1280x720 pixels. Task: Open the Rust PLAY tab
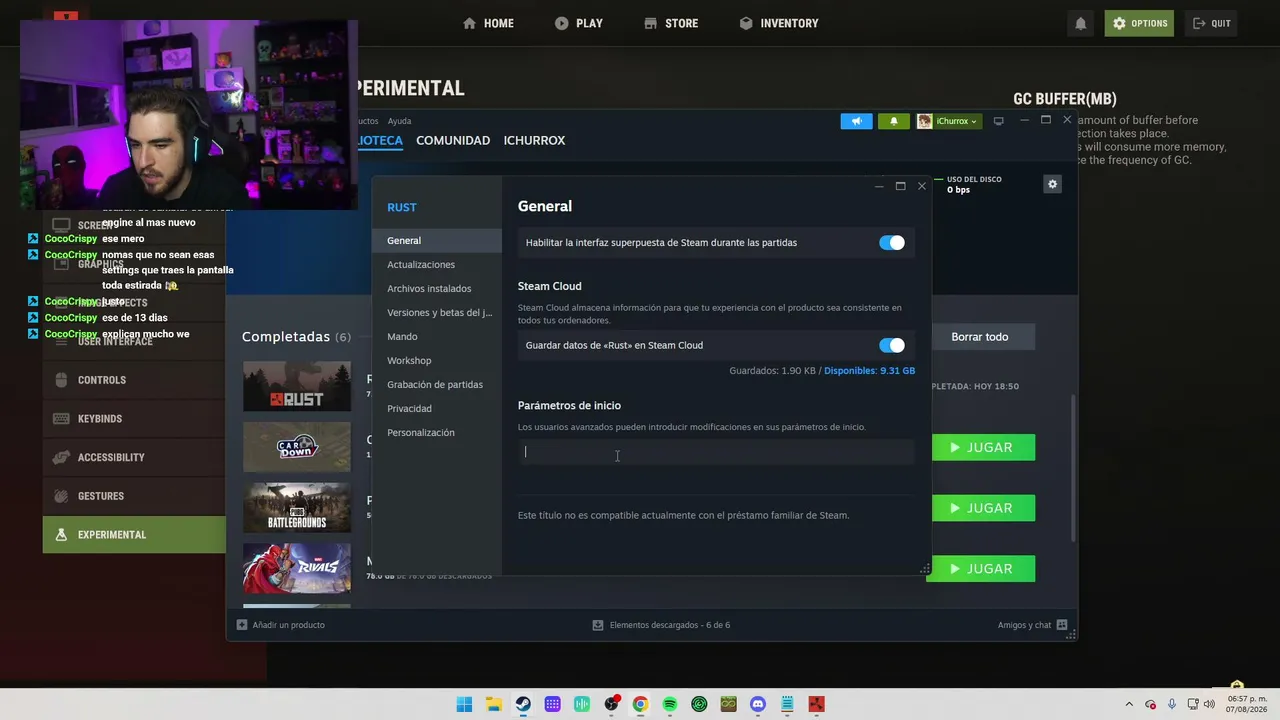pyautogui.click(x=579, y=23)
